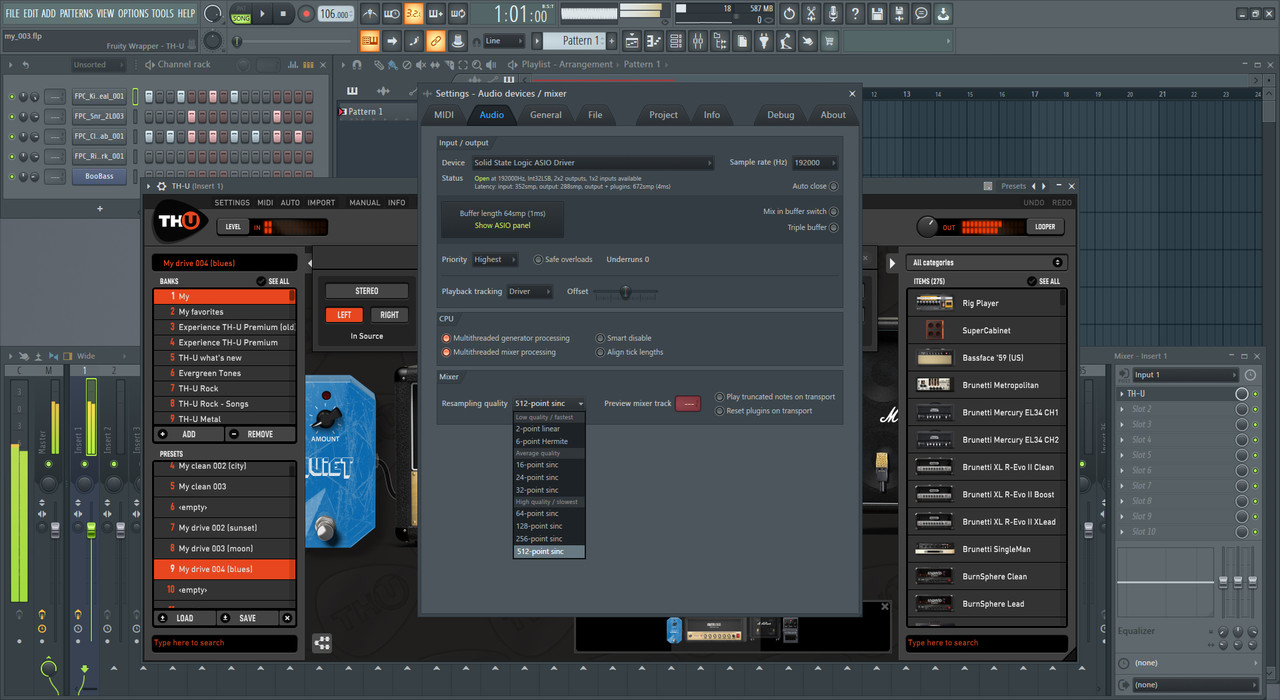
Task: Open the audio Device dropdown
Action: (x=593, y=163)
